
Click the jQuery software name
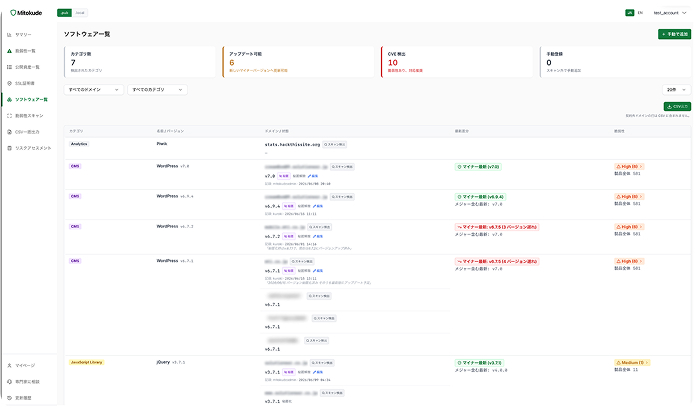pyautogui.click(x=163, y=362)
